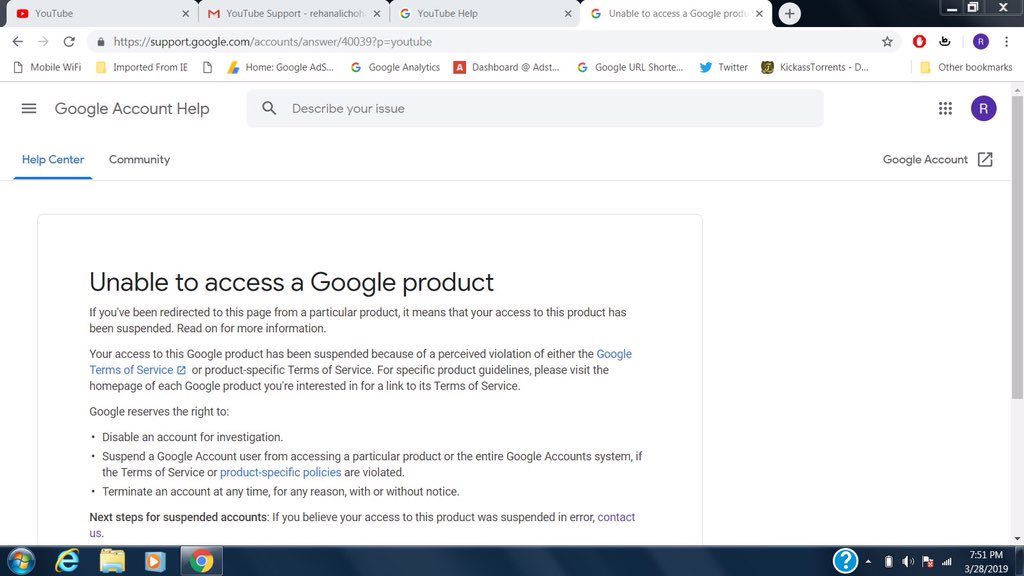Launch Internet Explorer from taskbar

click(x=67, y=561)
